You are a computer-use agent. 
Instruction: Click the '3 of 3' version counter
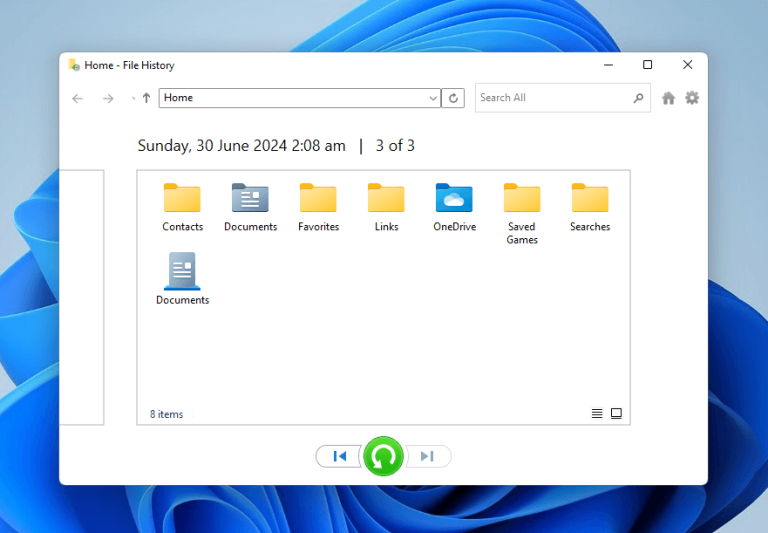tap(395, 145)
